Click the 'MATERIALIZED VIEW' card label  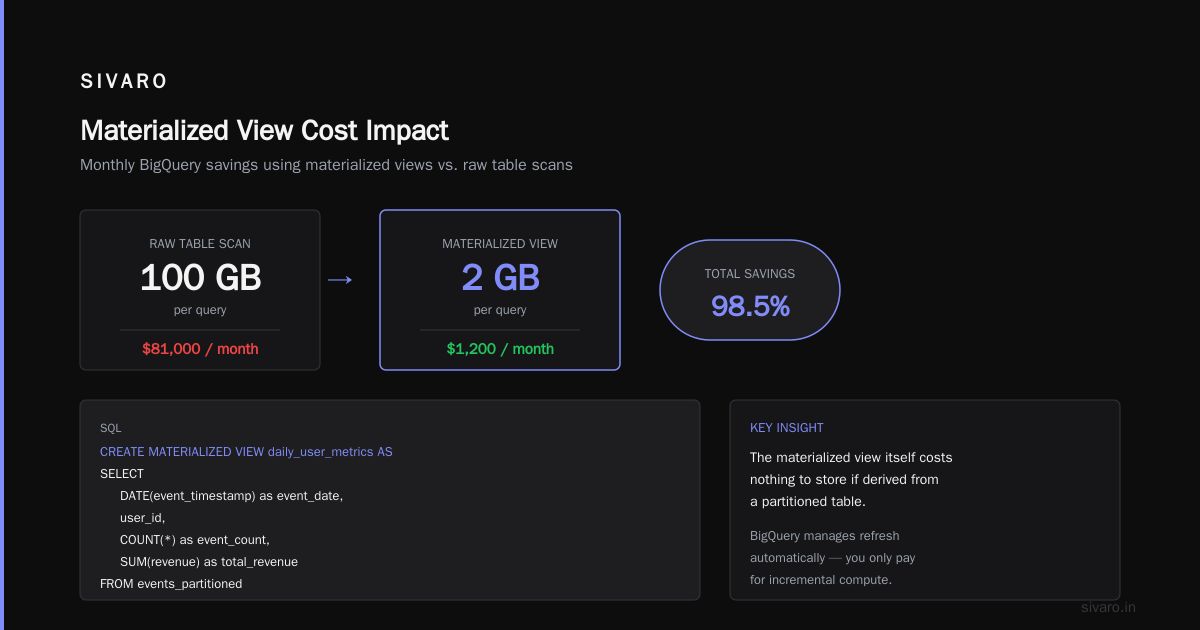[500, 244]
